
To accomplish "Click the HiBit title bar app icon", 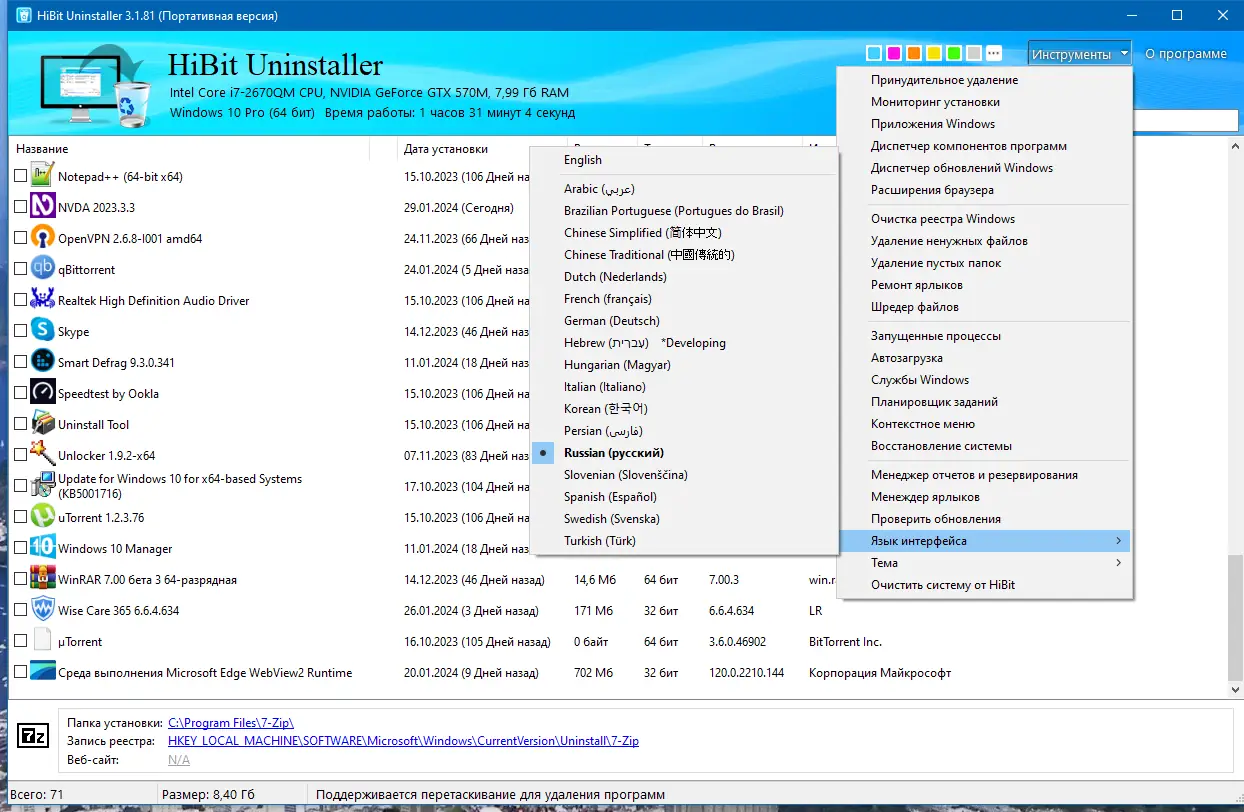I will 23,16.
